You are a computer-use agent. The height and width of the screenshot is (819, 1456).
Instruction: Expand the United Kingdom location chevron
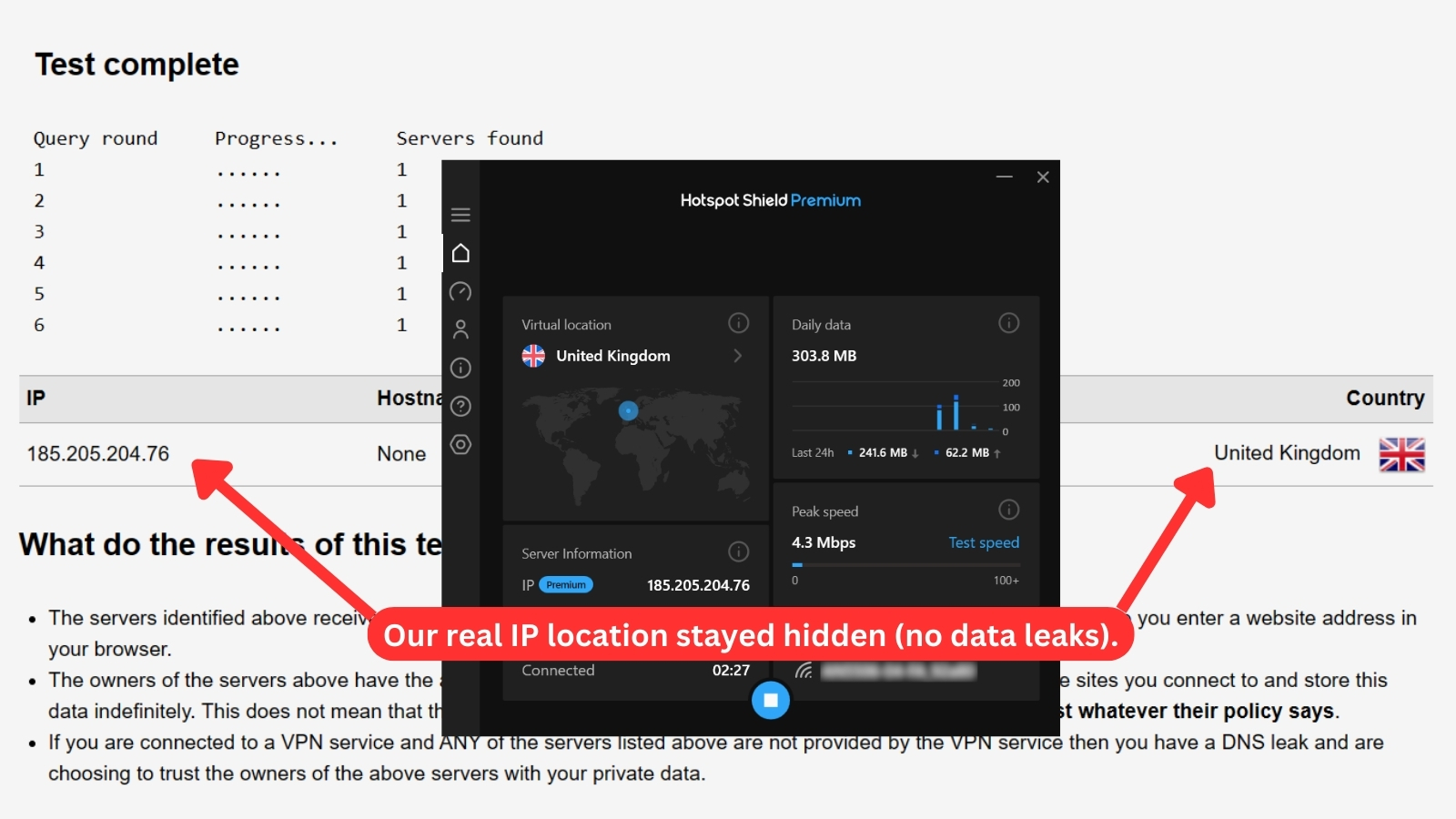tap(738, 356)
